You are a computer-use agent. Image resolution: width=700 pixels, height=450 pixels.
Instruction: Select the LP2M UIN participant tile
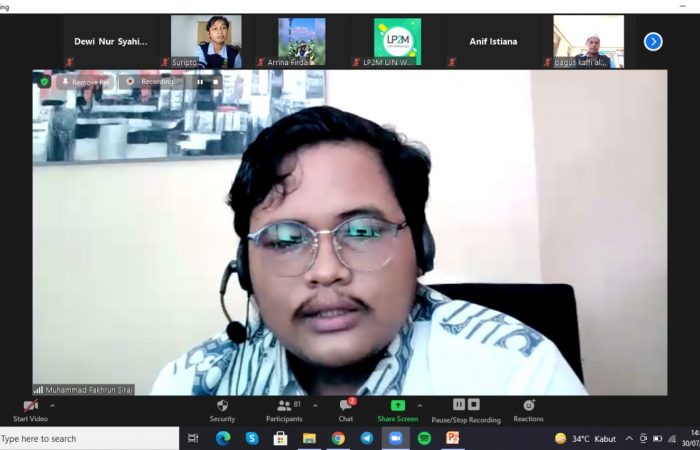tap(397, 41)
